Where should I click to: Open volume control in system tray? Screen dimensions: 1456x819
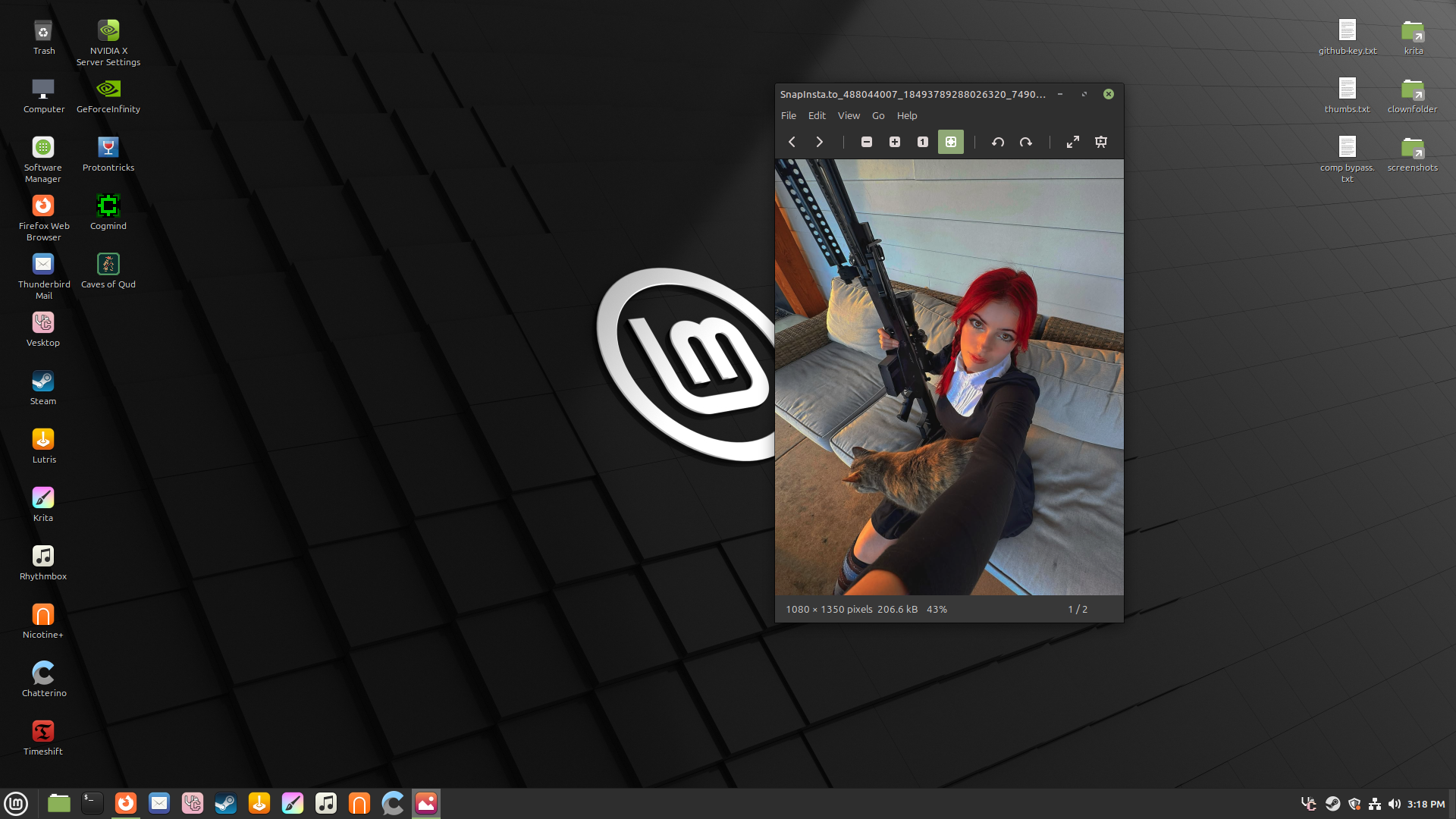pyautogui.click(x=1394, y=804)
